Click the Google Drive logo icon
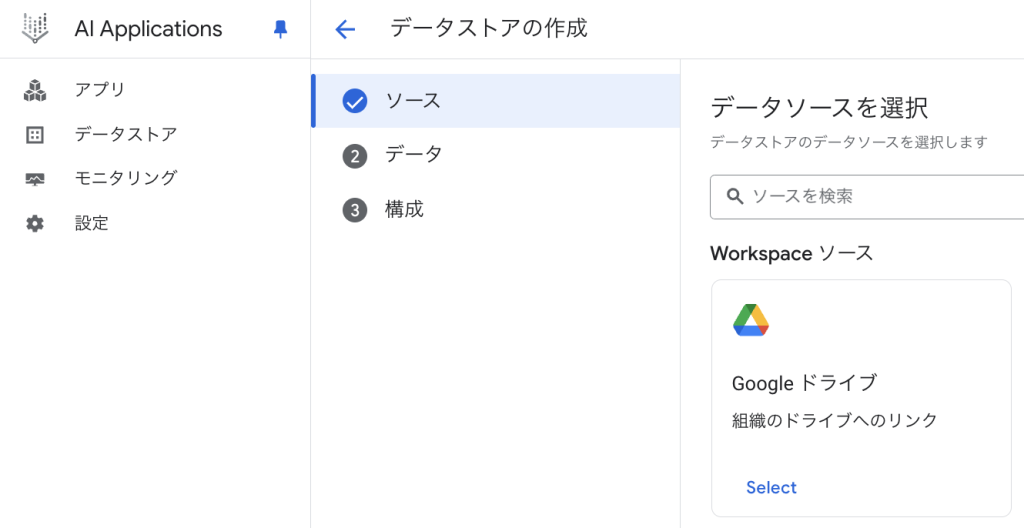Image resolution: width=1024 pixels, height=528 pixels. click(750, 319)
